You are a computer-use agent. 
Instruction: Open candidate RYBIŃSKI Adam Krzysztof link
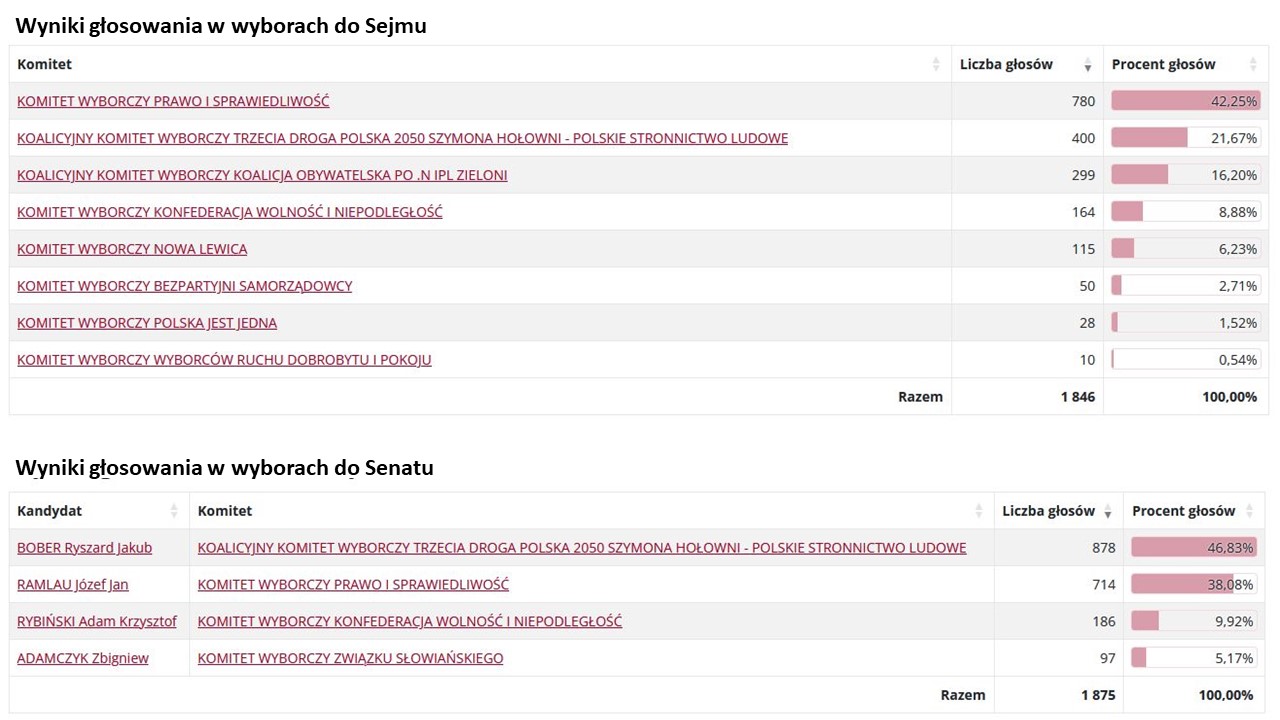click(x=97, y=622)
